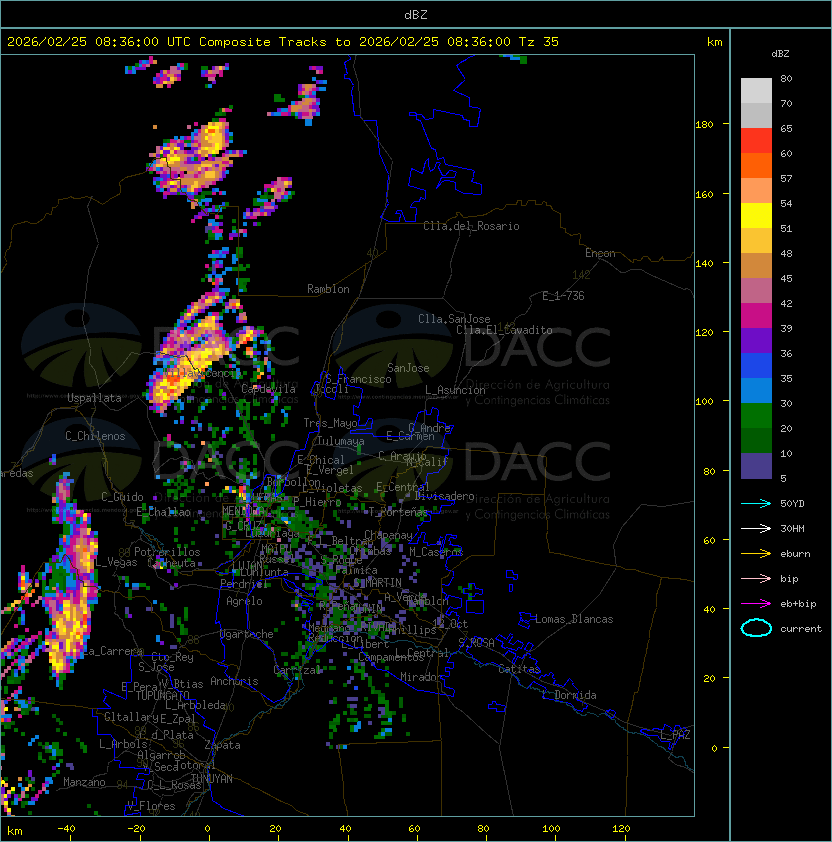
Task: Click the 'eburn' legend label
Action: 795,554
